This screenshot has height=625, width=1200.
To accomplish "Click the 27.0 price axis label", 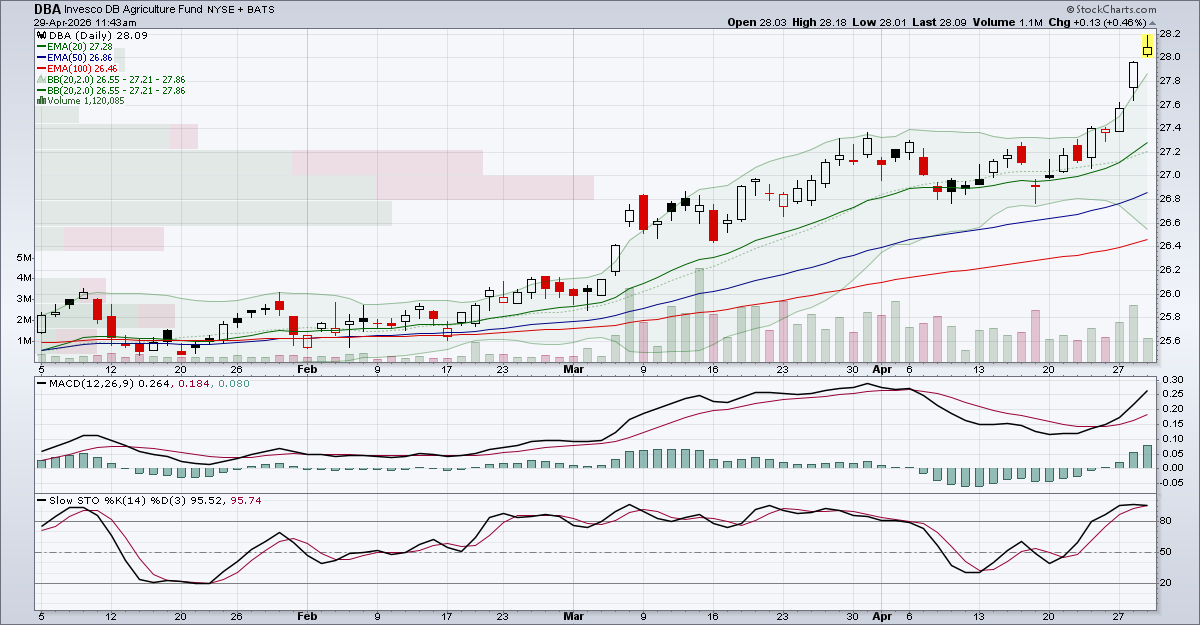I will (x=1171, y=175).
